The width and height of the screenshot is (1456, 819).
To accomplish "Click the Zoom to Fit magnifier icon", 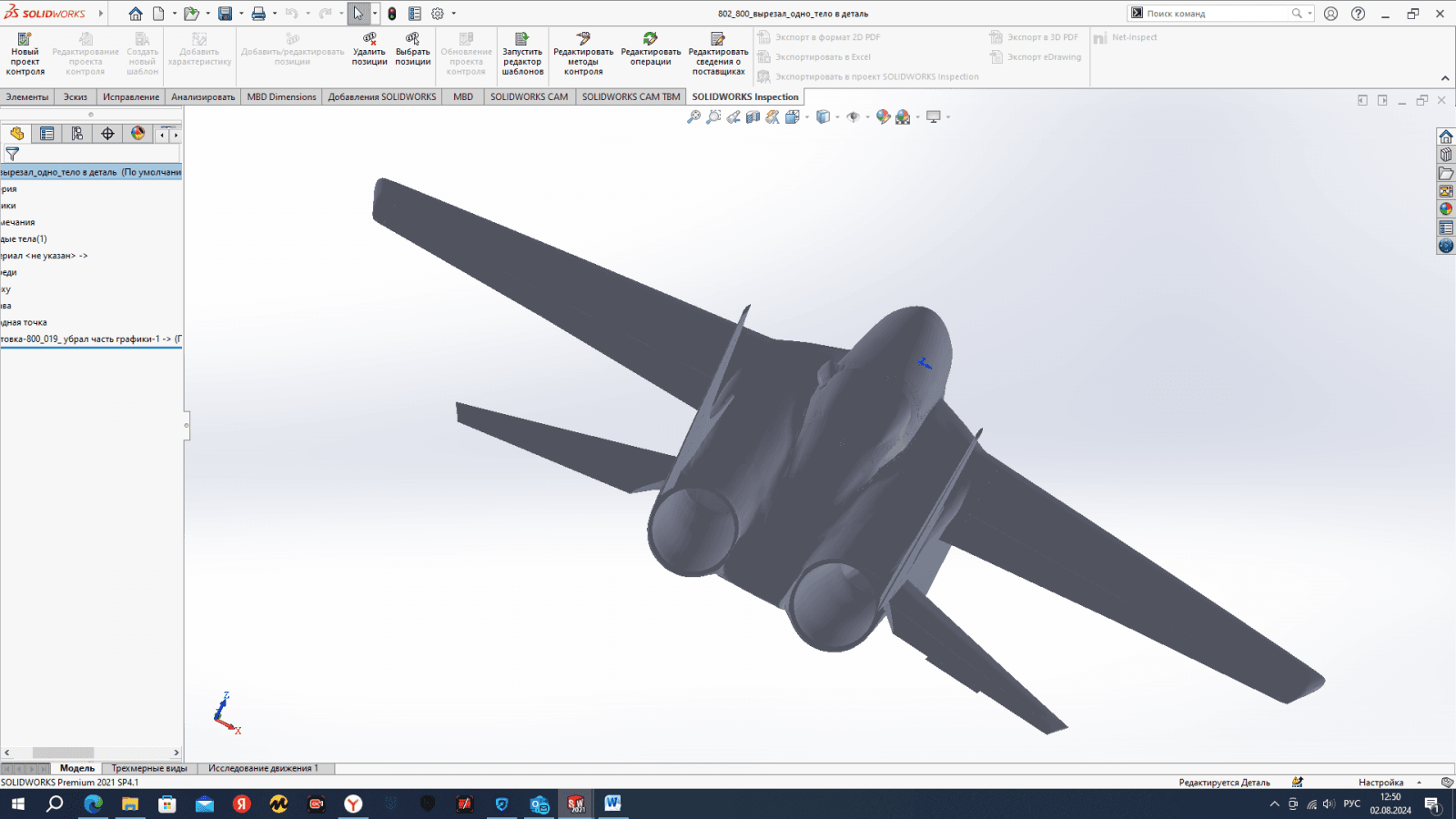I will (693, 116).
